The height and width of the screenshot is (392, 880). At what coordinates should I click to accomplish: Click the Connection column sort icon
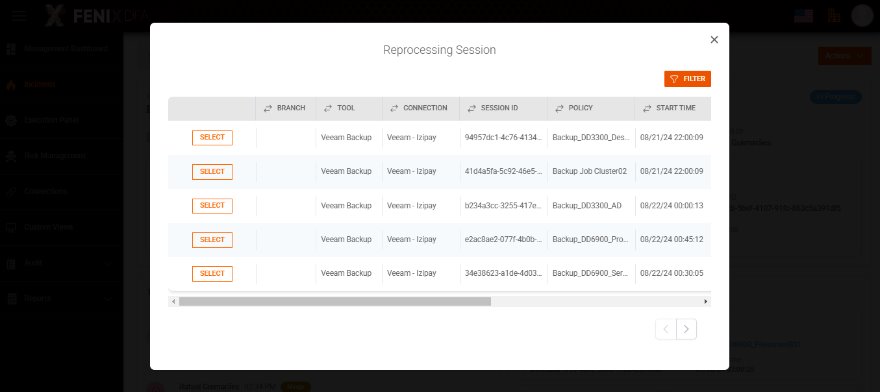394,108
